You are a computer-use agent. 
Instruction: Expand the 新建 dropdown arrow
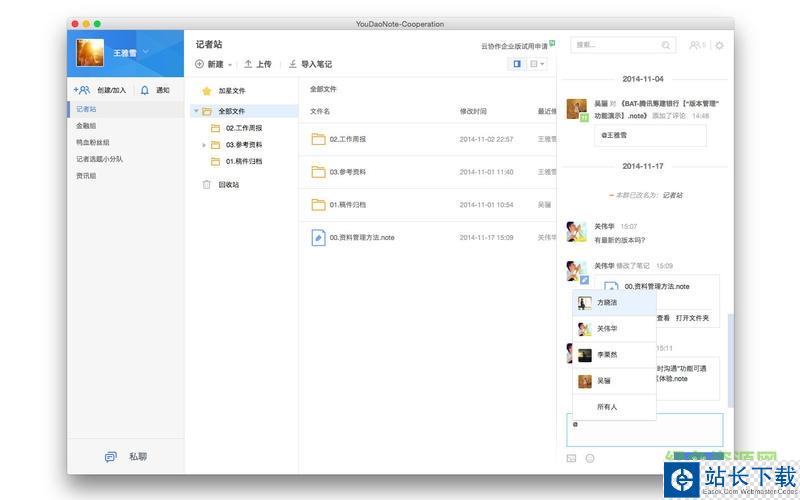[230, 65]
